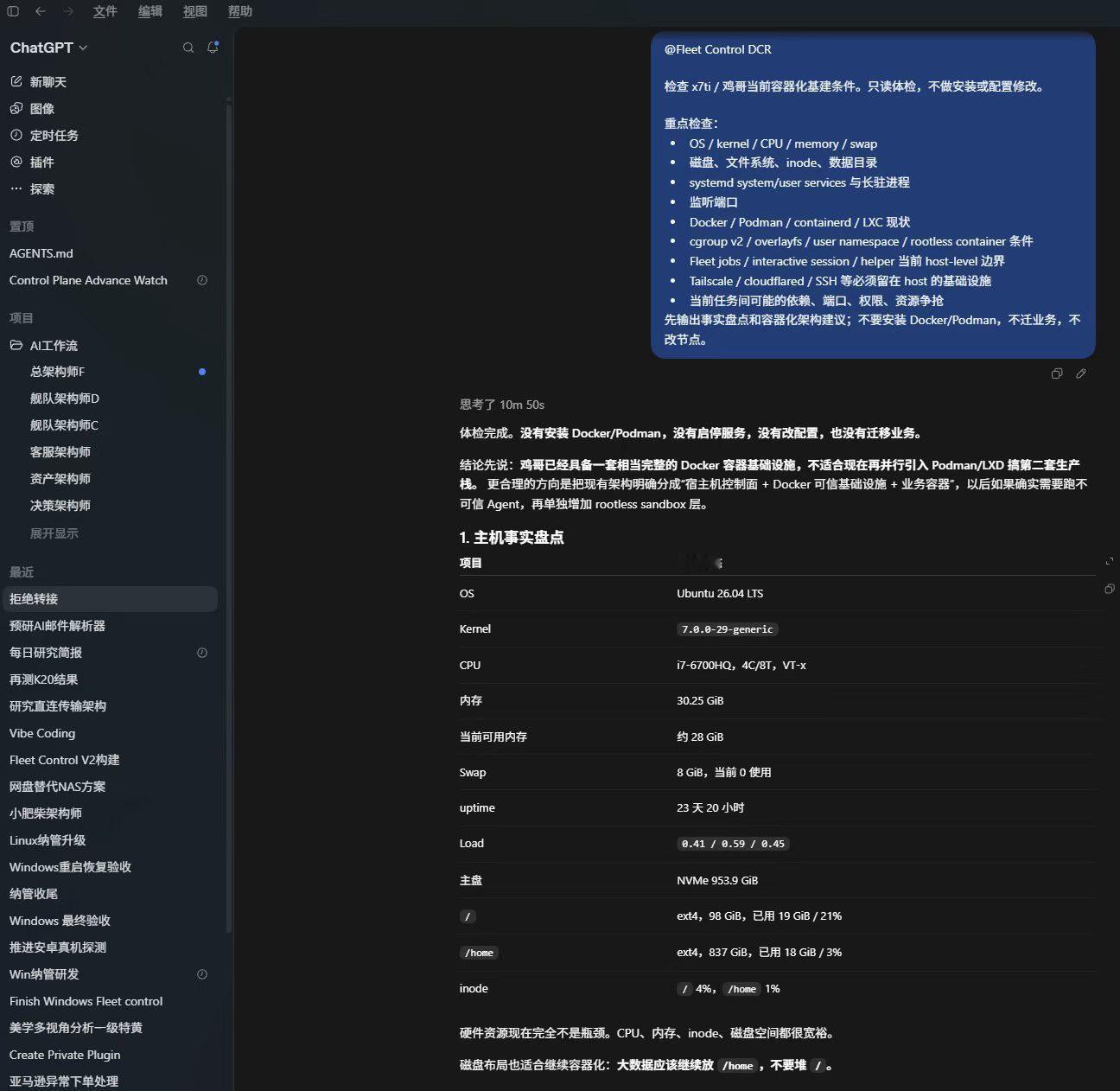Open the 视图 menu

(195, 11)
